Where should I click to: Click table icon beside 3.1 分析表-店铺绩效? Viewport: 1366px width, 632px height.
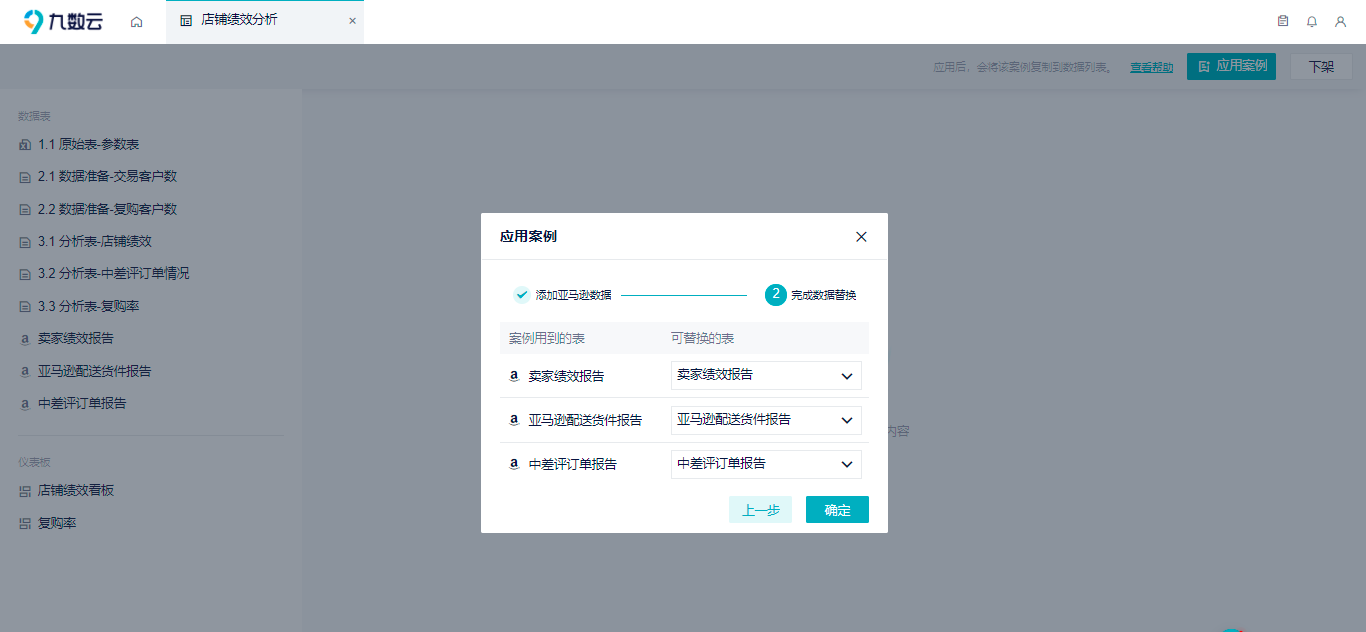(x=25, y=242)
